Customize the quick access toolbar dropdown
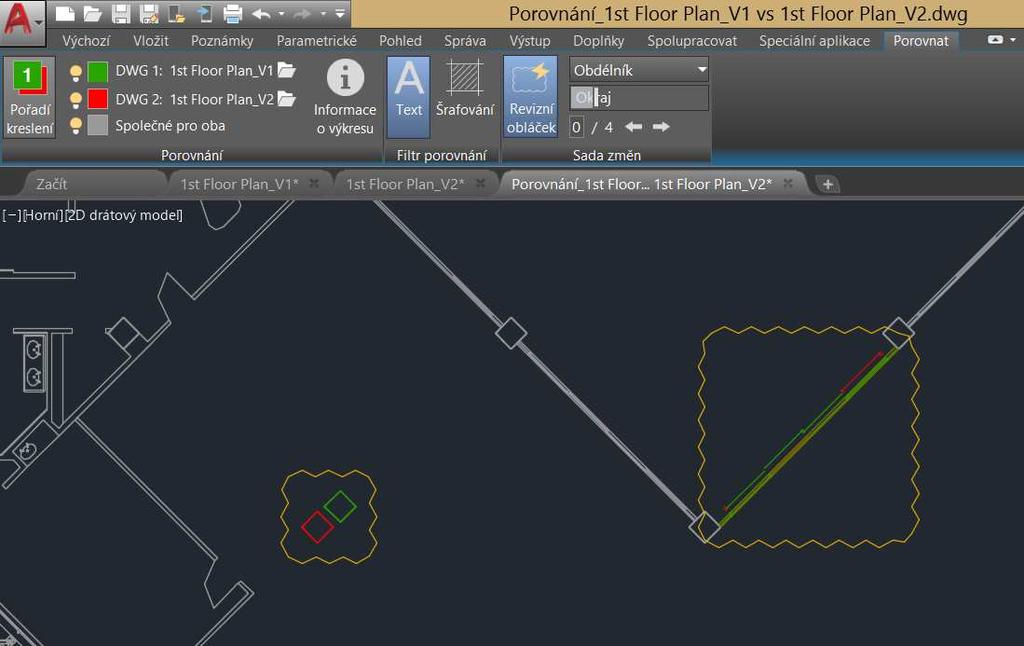The width and height of the screenshot is (1024, 646). (340, 13)
